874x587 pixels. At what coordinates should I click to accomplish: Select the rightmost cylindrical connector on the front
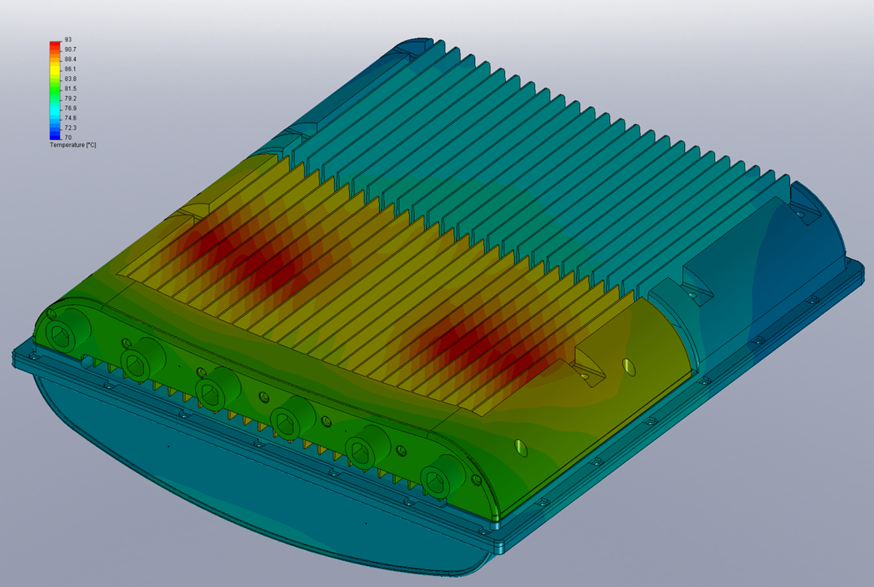[438, 479]
